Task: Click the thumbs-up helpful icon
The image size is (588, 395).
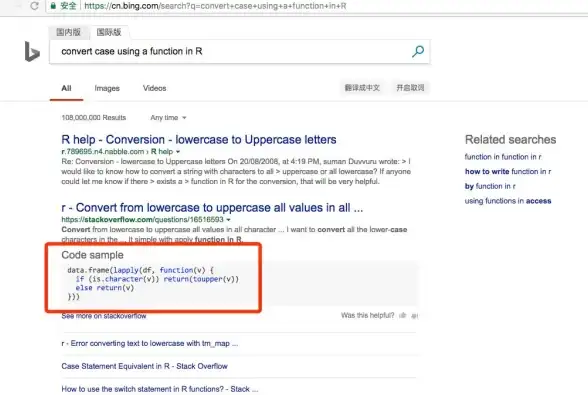Action: click(403, 315)
